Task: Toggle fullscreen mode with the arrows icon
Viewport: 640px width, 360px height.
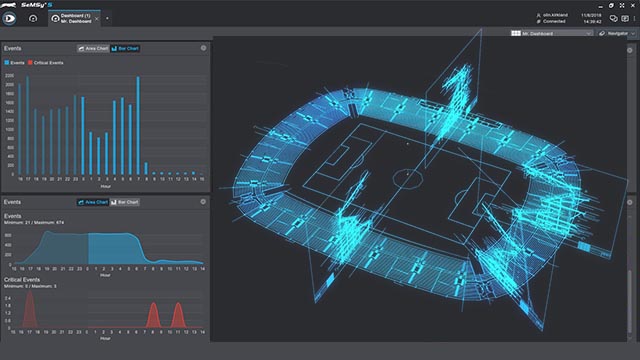Action: [x=622, y=5]
